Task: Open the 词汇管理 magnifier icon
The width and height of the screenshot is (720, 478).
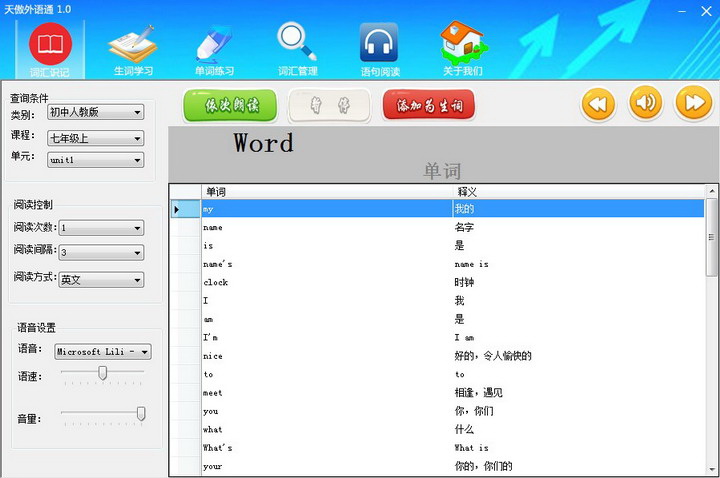Action: pyautogui.click(x=297, y=43)
